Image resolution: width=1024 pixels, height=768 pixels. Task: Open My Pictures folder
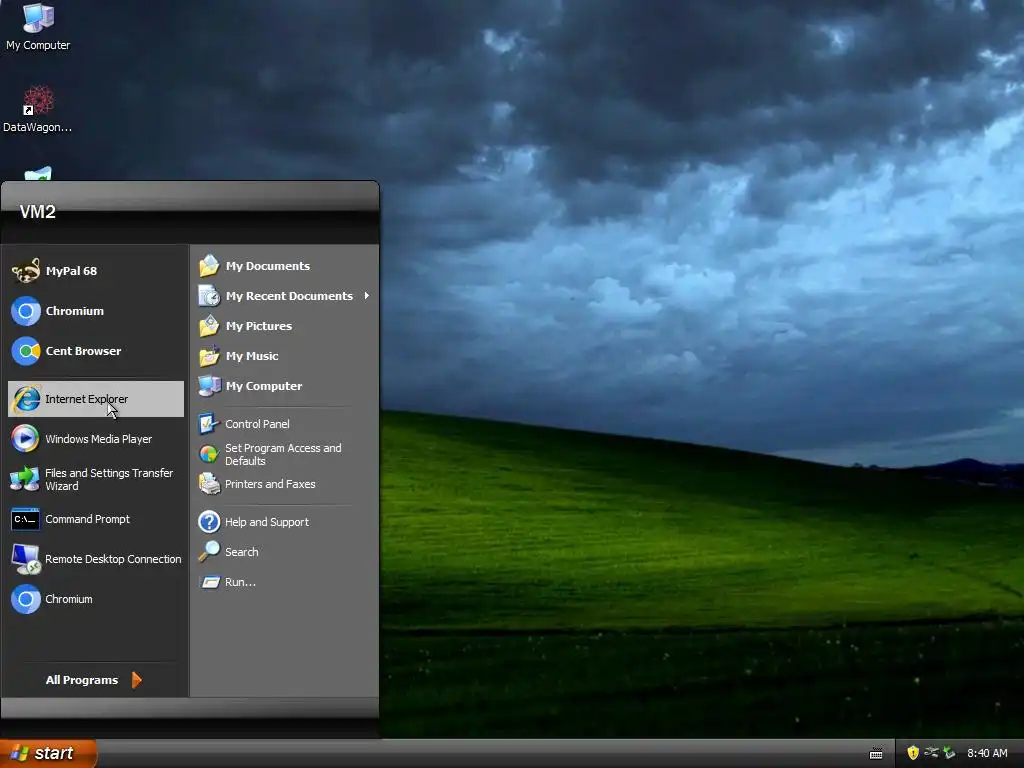(284, 326)
